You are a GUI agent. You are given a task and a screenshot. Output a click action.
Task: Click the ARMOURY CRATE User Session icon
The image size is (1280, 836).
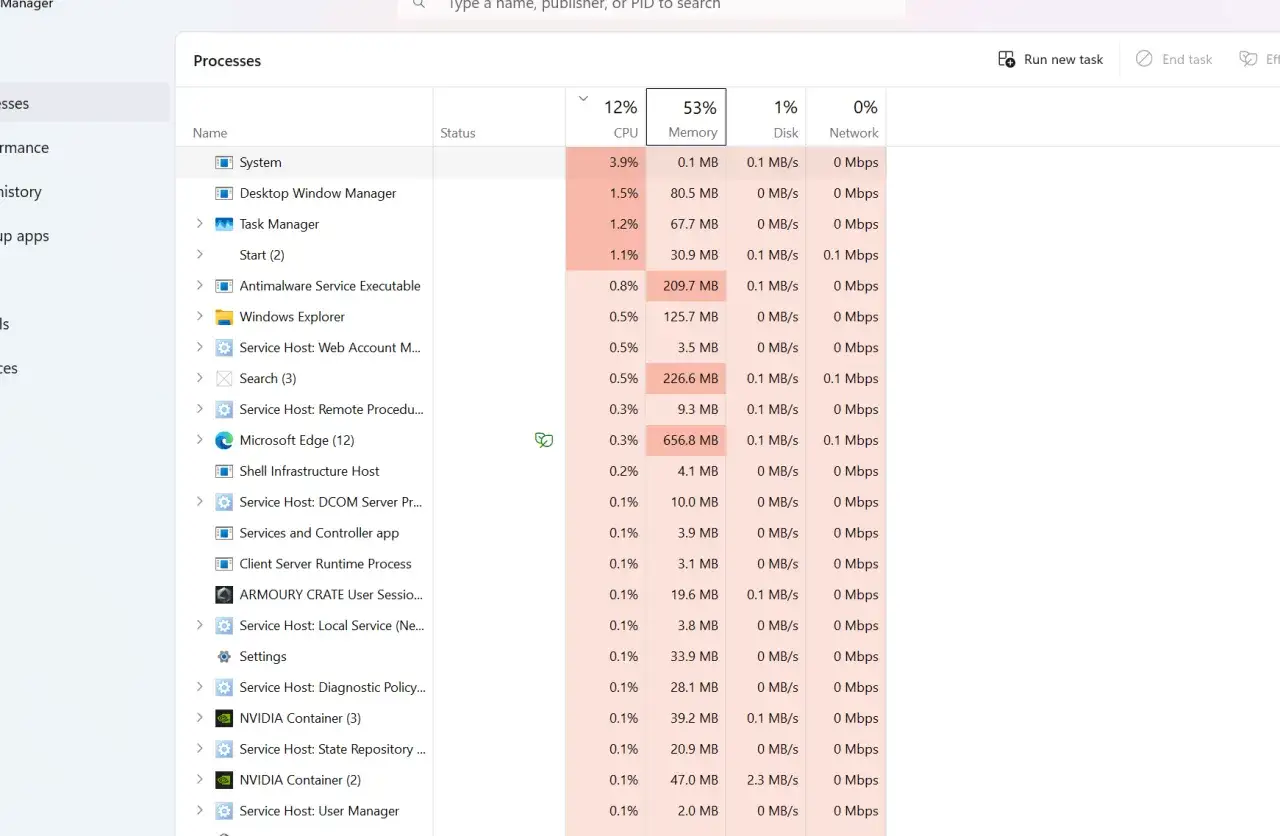point(224,595)
